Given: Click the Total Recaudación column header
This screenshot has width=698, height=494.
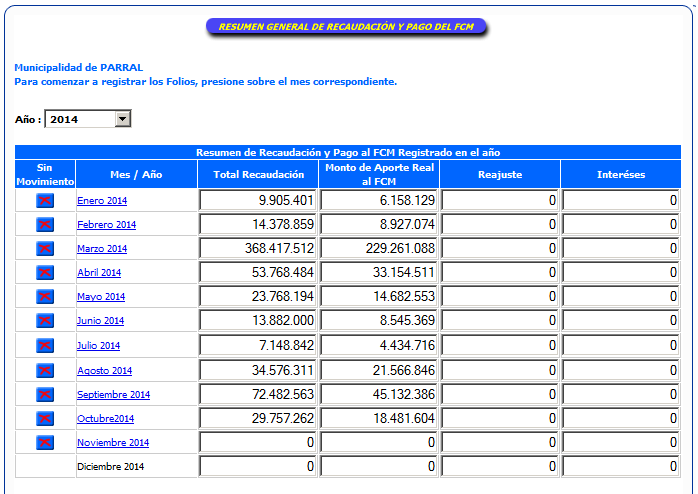Looking at the screenshot, I should coord(258,174).
